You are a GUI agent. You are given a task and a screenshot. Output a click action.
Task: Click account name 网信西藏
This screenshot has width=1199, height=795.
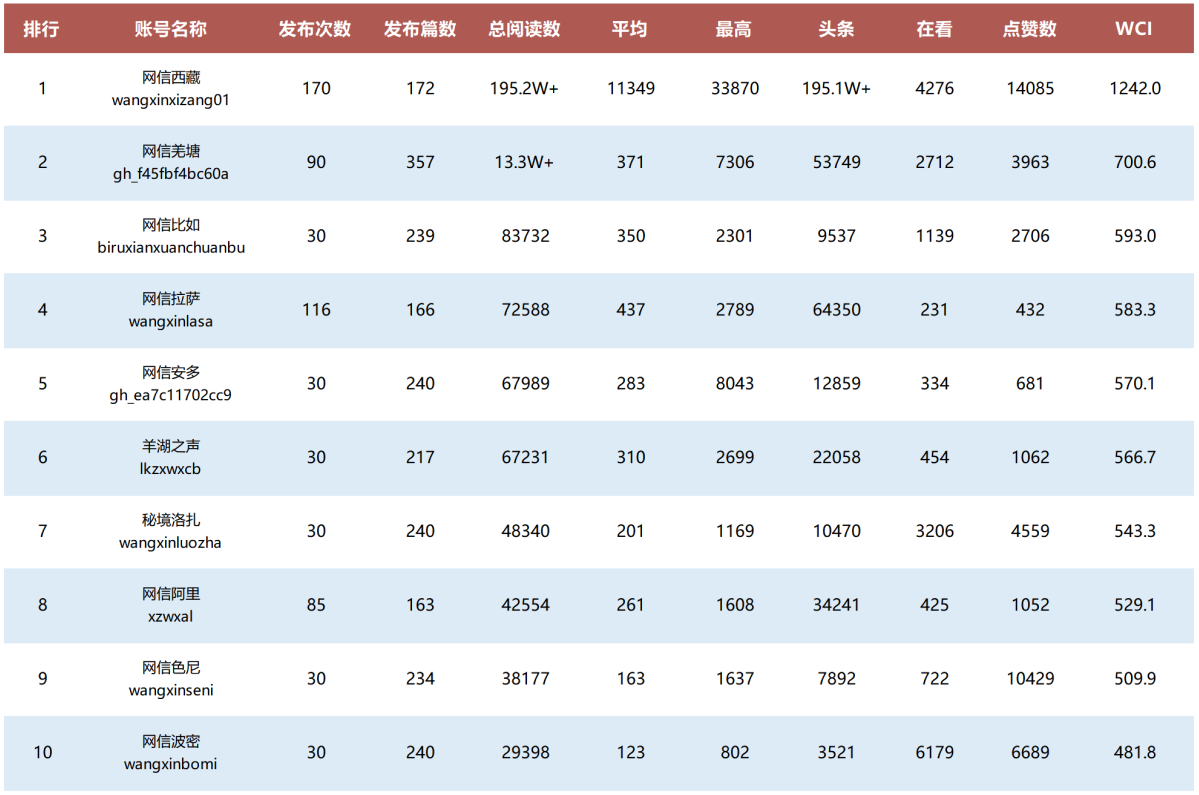tap(171, 77)
